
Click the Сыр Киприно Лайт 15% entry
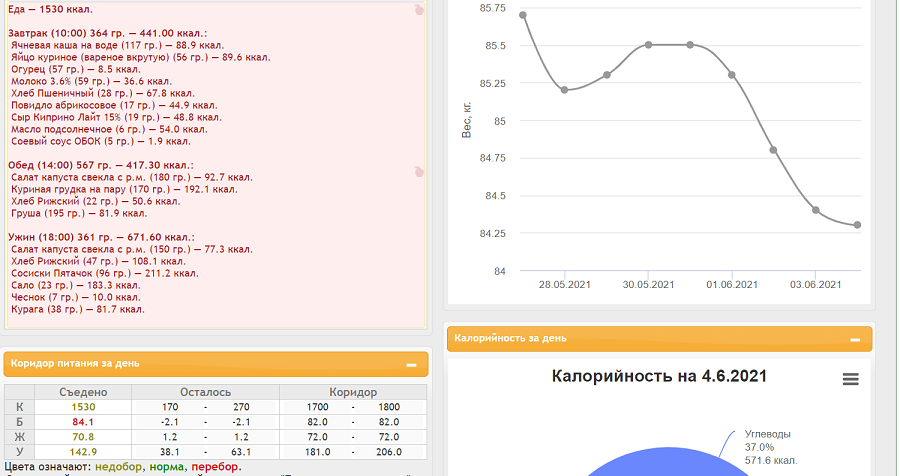click(117, 117)
